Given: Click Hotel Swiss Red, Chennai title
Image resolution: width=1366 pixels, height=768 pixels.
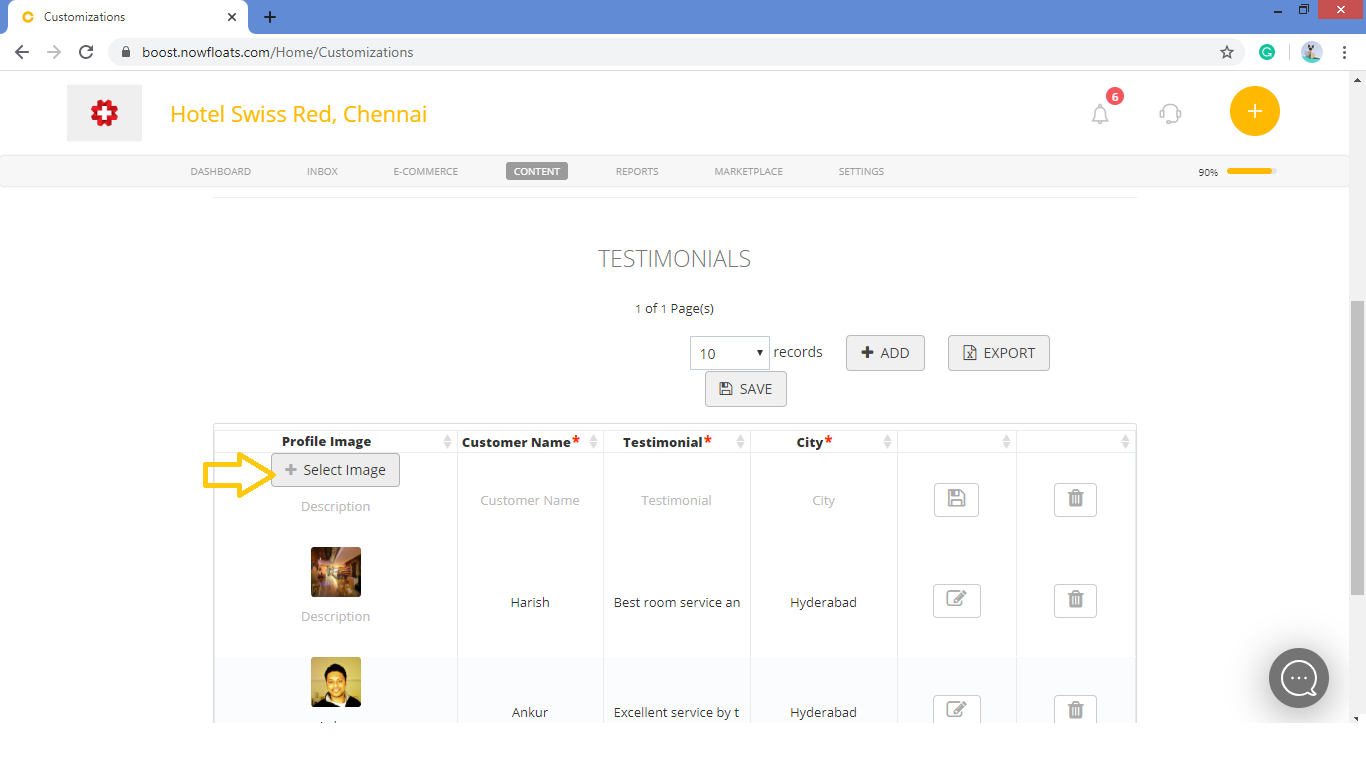Looking at the screenshot, I should pos(298,114).
